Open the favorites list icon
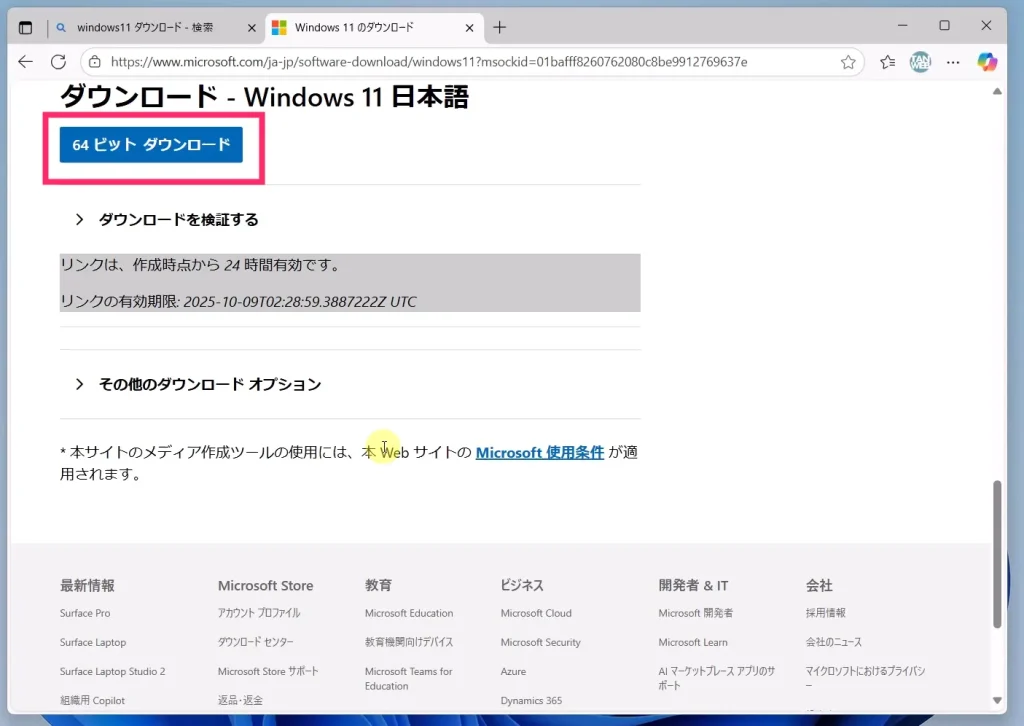This screenshot has height=726, width=1024. tap(887, 62)
